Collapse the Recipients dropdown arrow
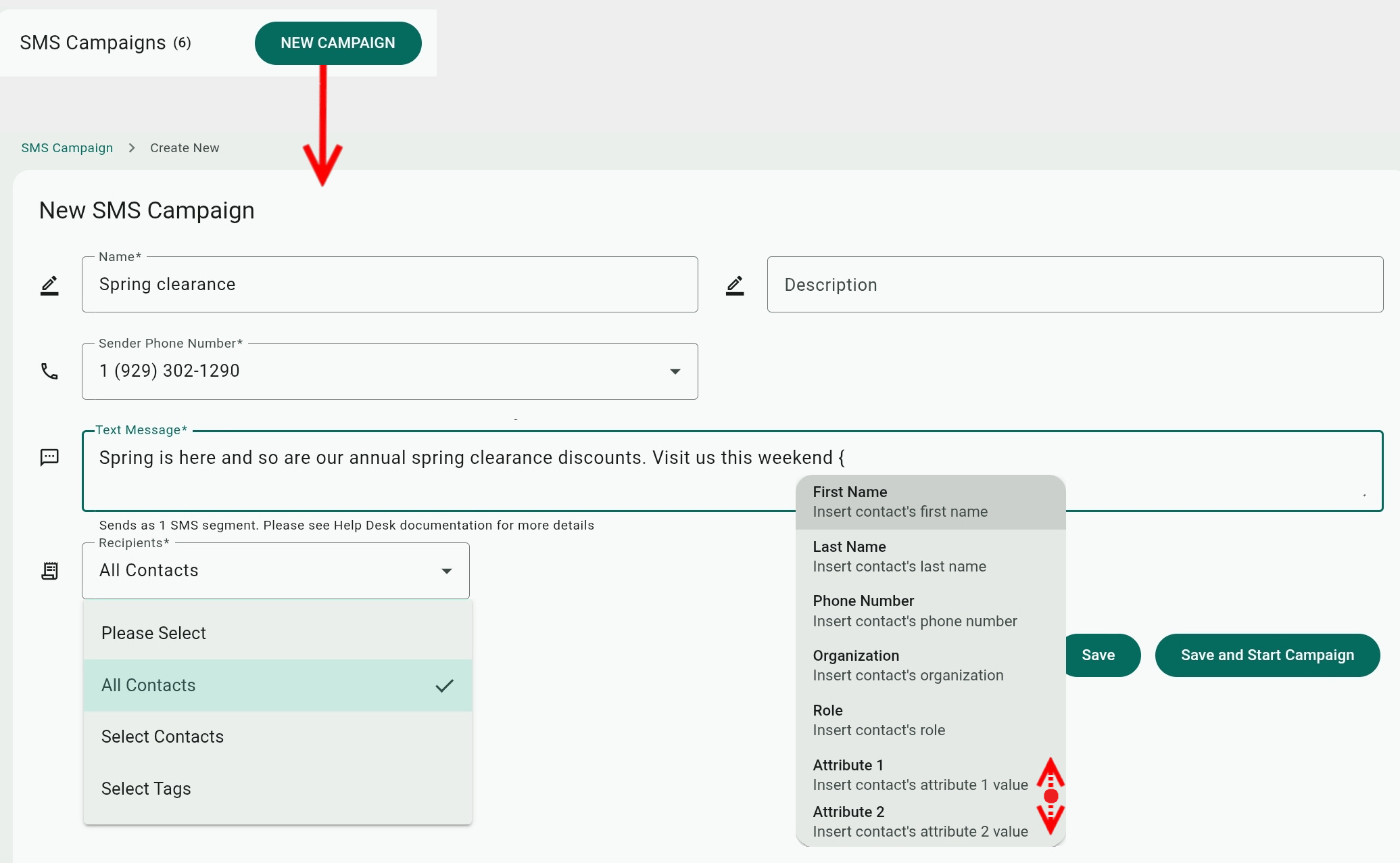 (x=446, y=571)
